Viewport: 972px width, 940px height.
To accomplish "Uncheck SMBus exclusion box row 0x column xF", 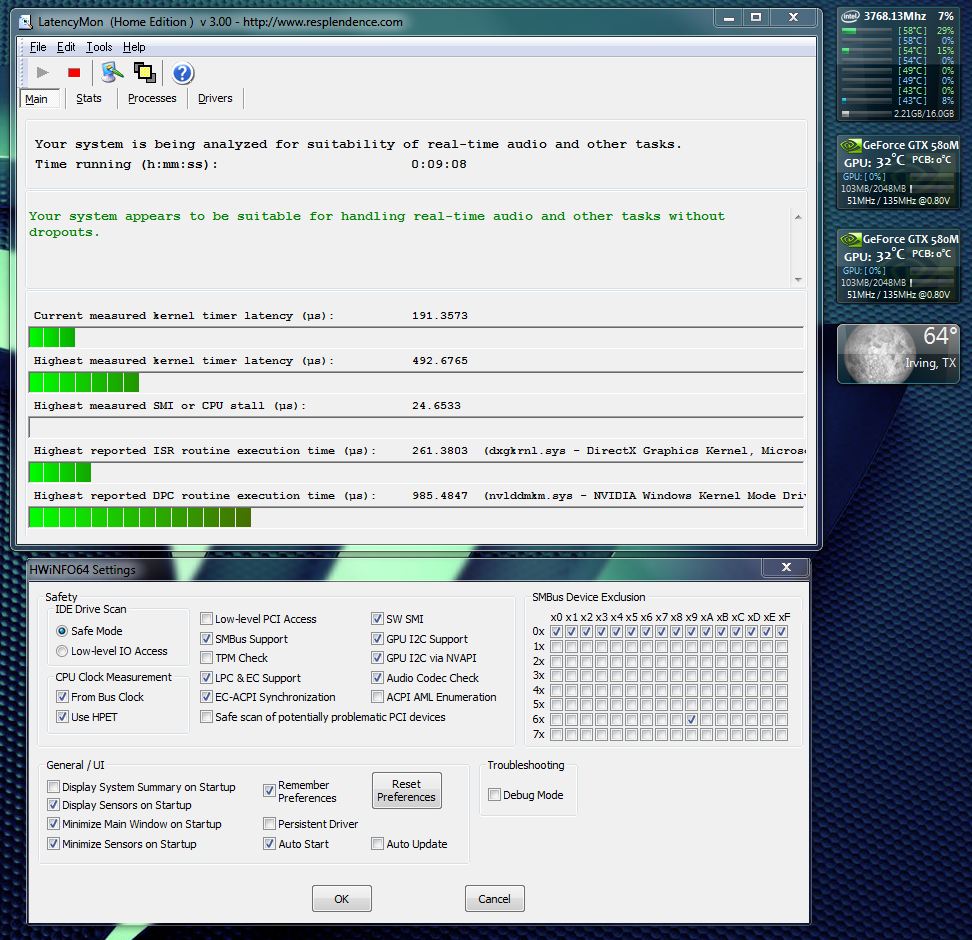I will pyautogui.click(x=782, y=631).
